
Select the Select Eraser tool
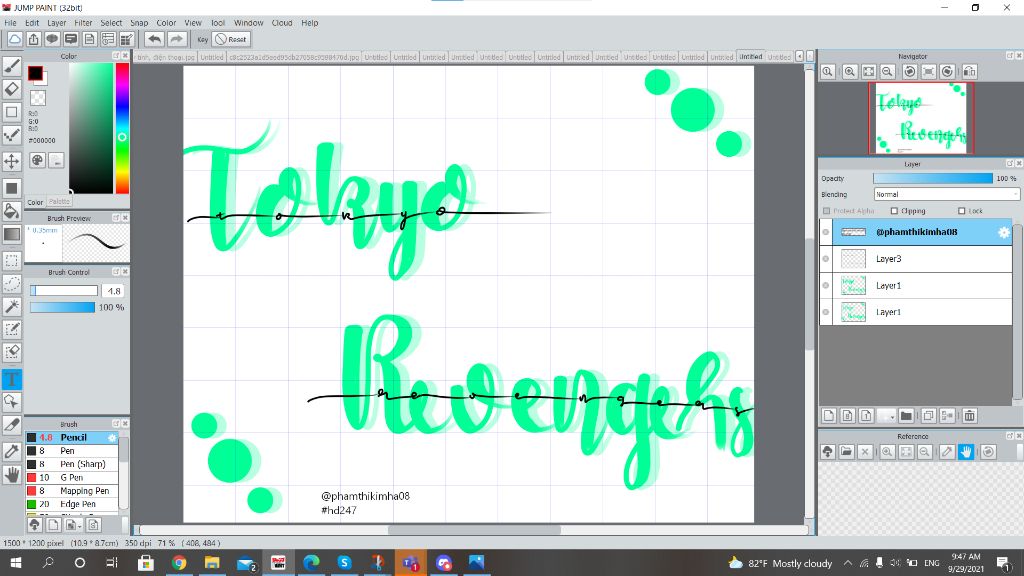[x=12, y=352]
